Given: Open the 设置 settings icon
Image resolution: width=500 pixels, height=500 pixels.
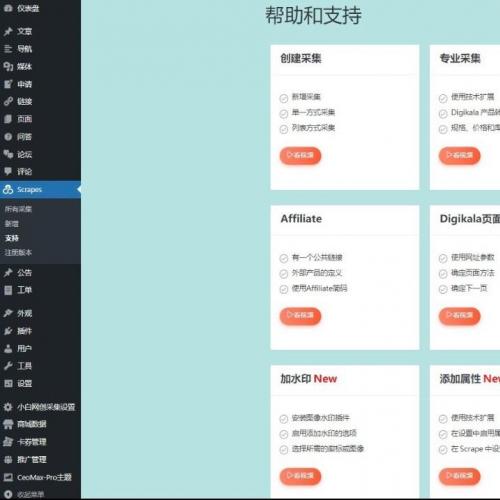Looking at the screenshot, I should [x=8, y=384].
